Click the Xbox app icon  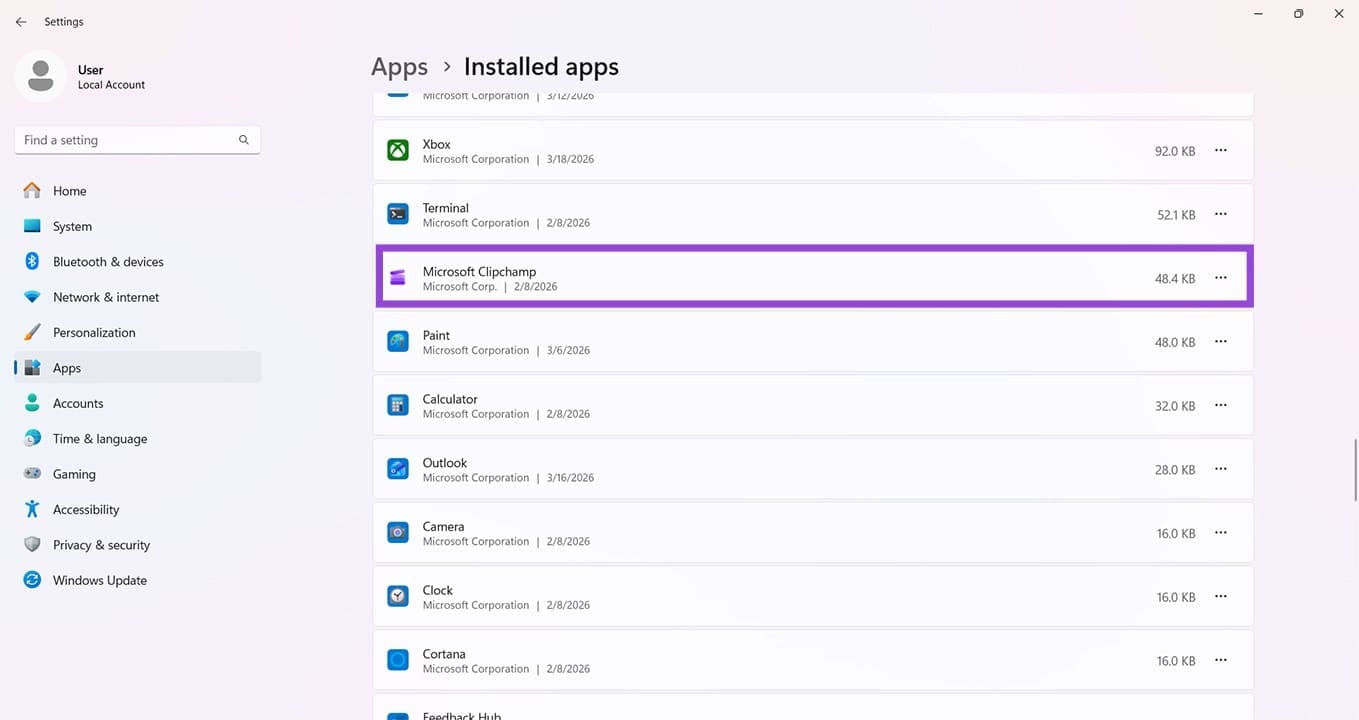(x=398, y=151)
